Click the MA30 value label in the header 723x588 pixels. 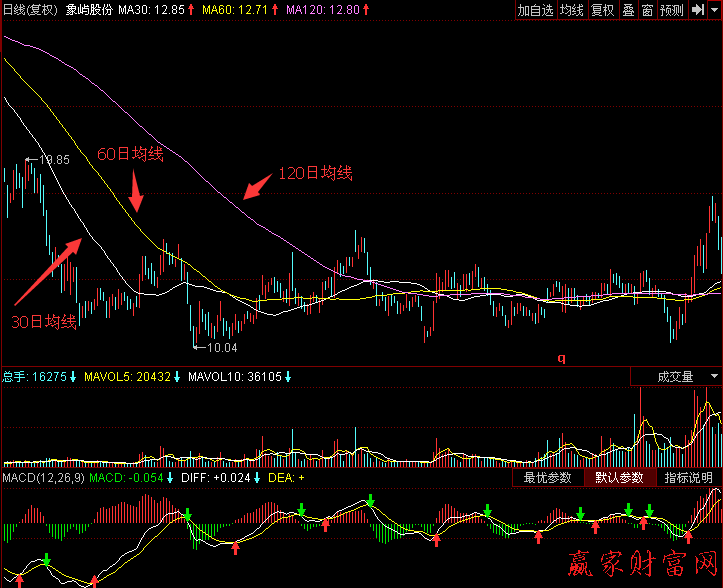coord(151,10)
